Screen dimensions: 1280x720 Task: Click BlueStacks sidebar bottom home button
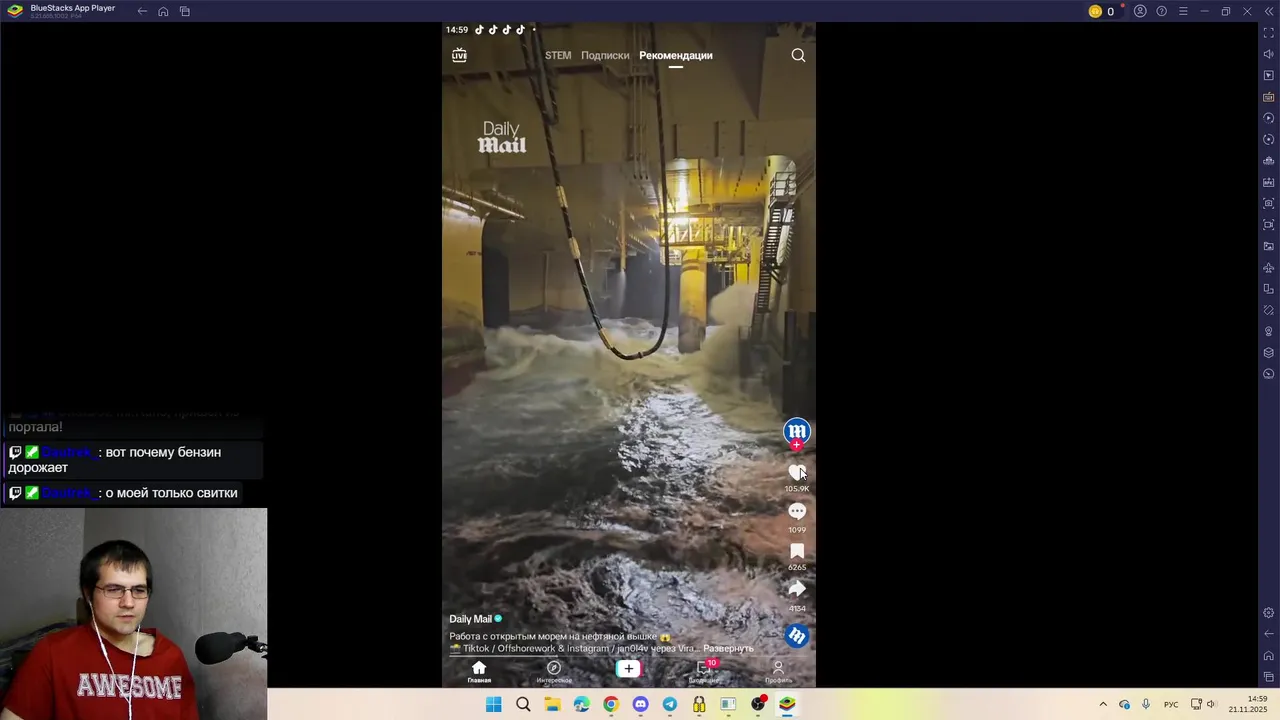(x=1269, y=656)
